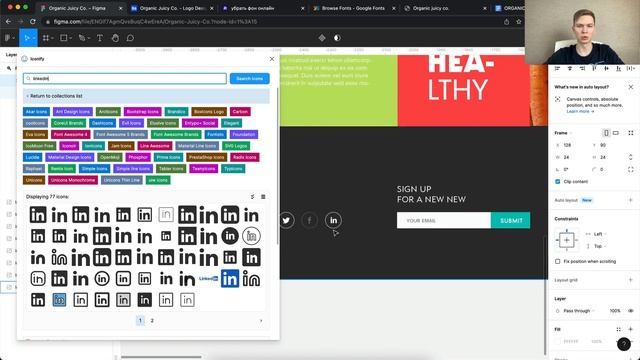This screenshot has width=640, height=360.
Task: Select the Hand tool
Action: pos(115,38)
